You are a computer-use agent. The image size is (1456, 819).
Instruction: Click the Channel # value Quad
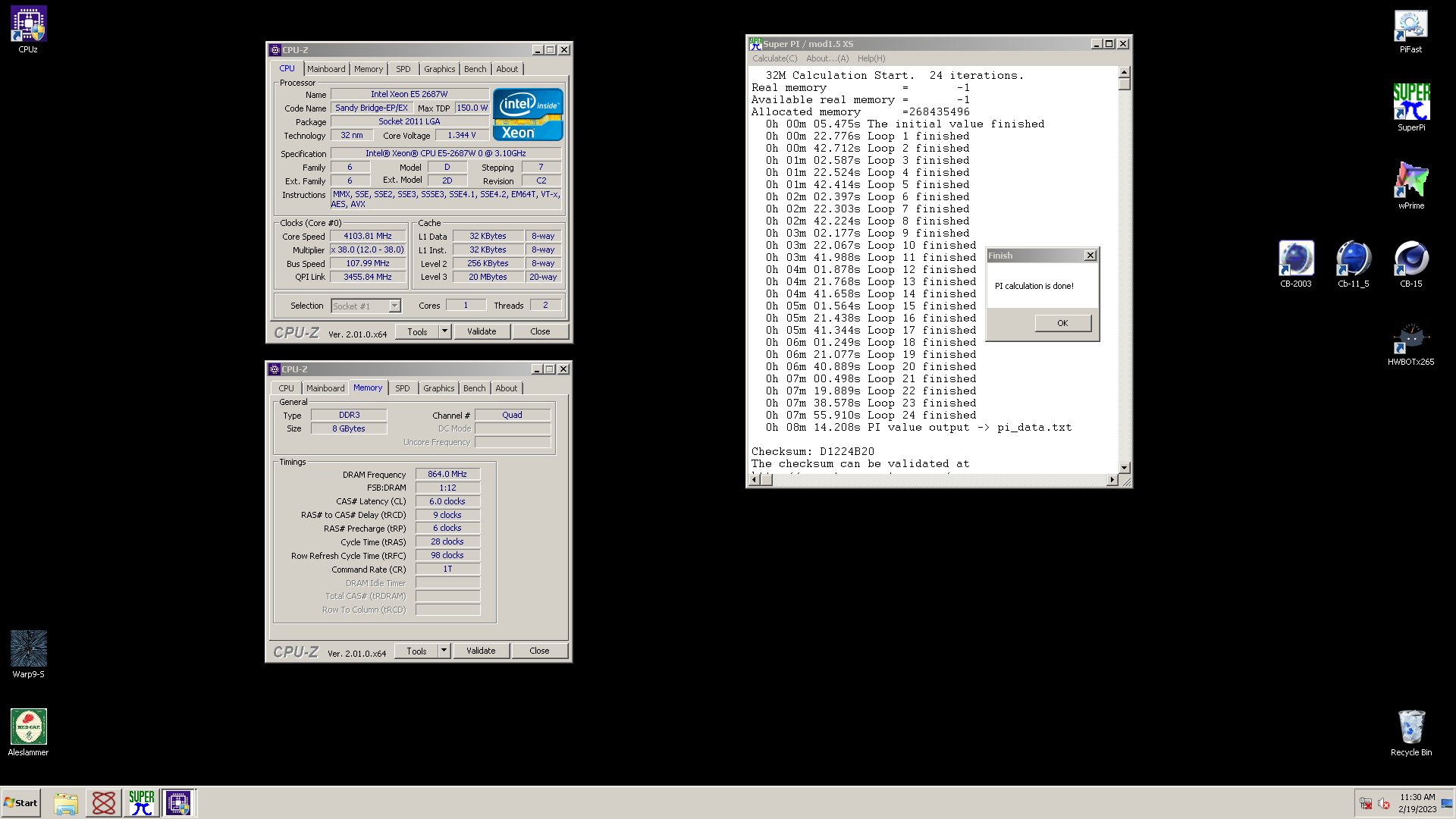click(x=513, y=415)
